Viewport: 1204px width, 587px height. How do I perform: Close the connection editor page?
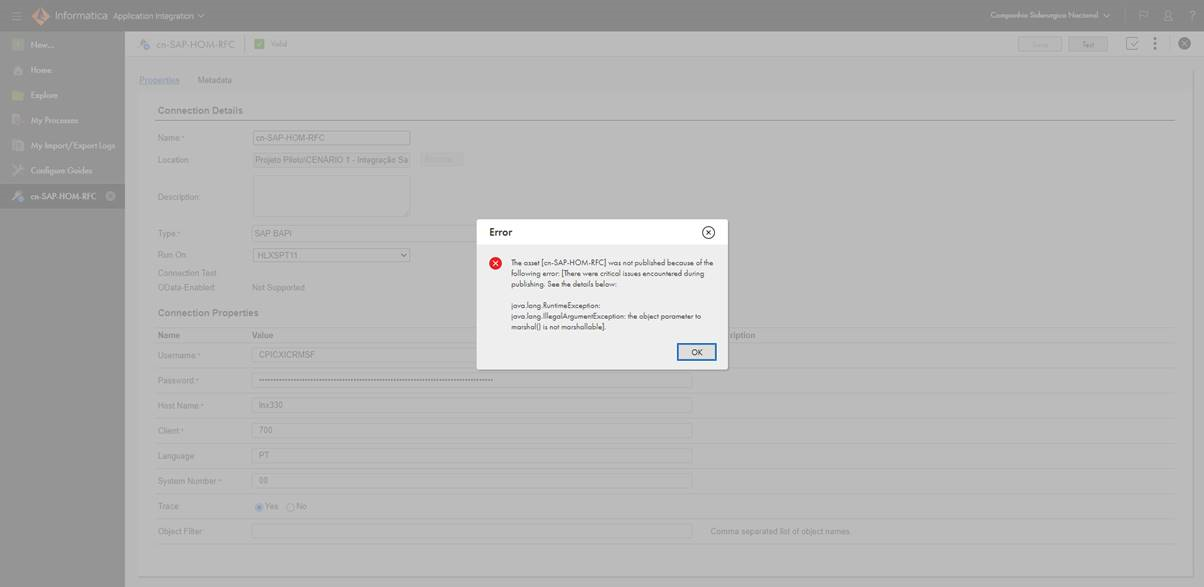1184,44
